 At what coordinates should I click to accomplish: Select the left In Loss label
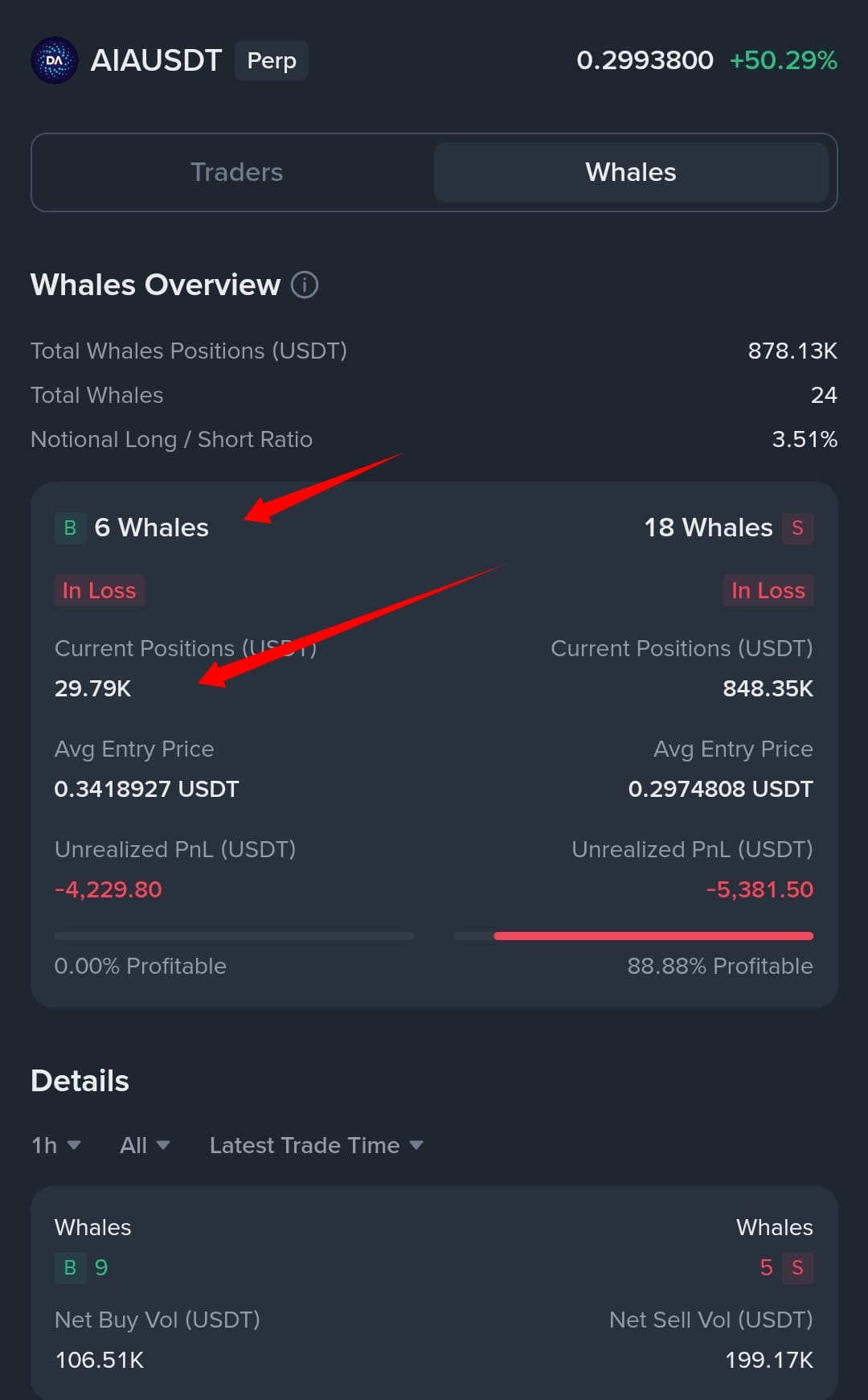[100, 590]
